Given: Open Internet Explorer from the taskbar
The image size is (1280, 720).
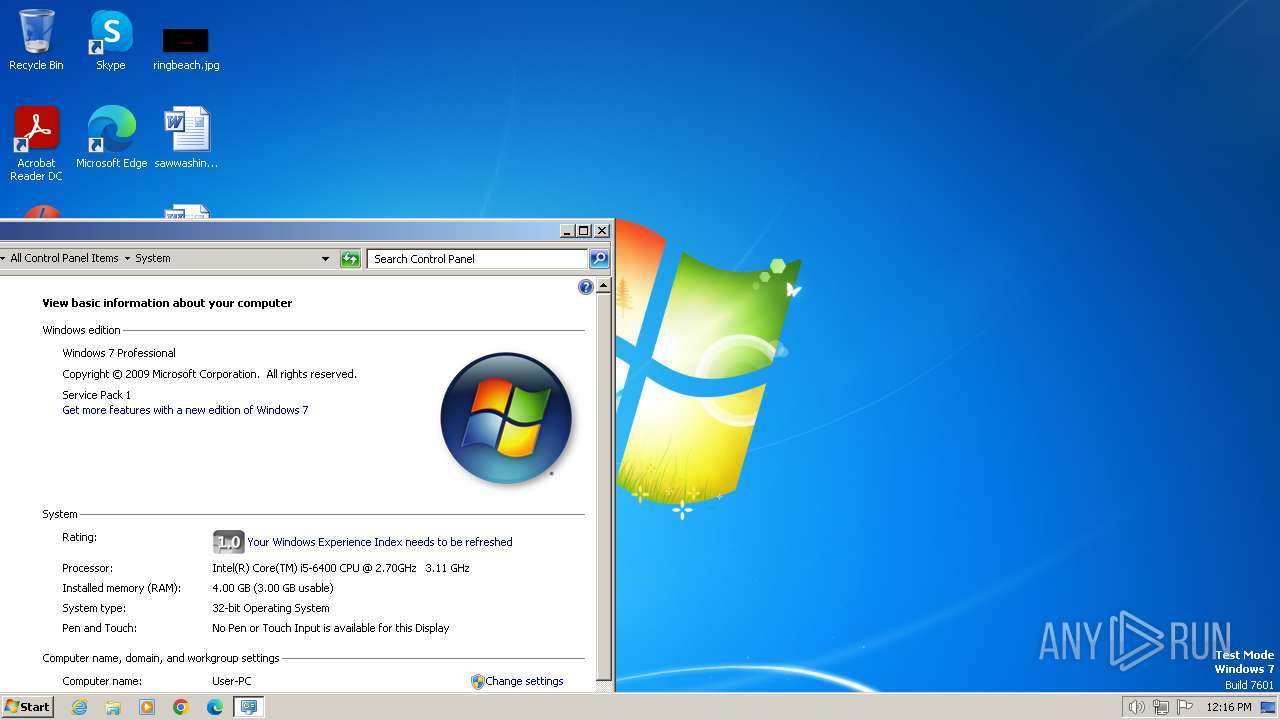Looking at the screenshot, I should (x=80, y=707).
